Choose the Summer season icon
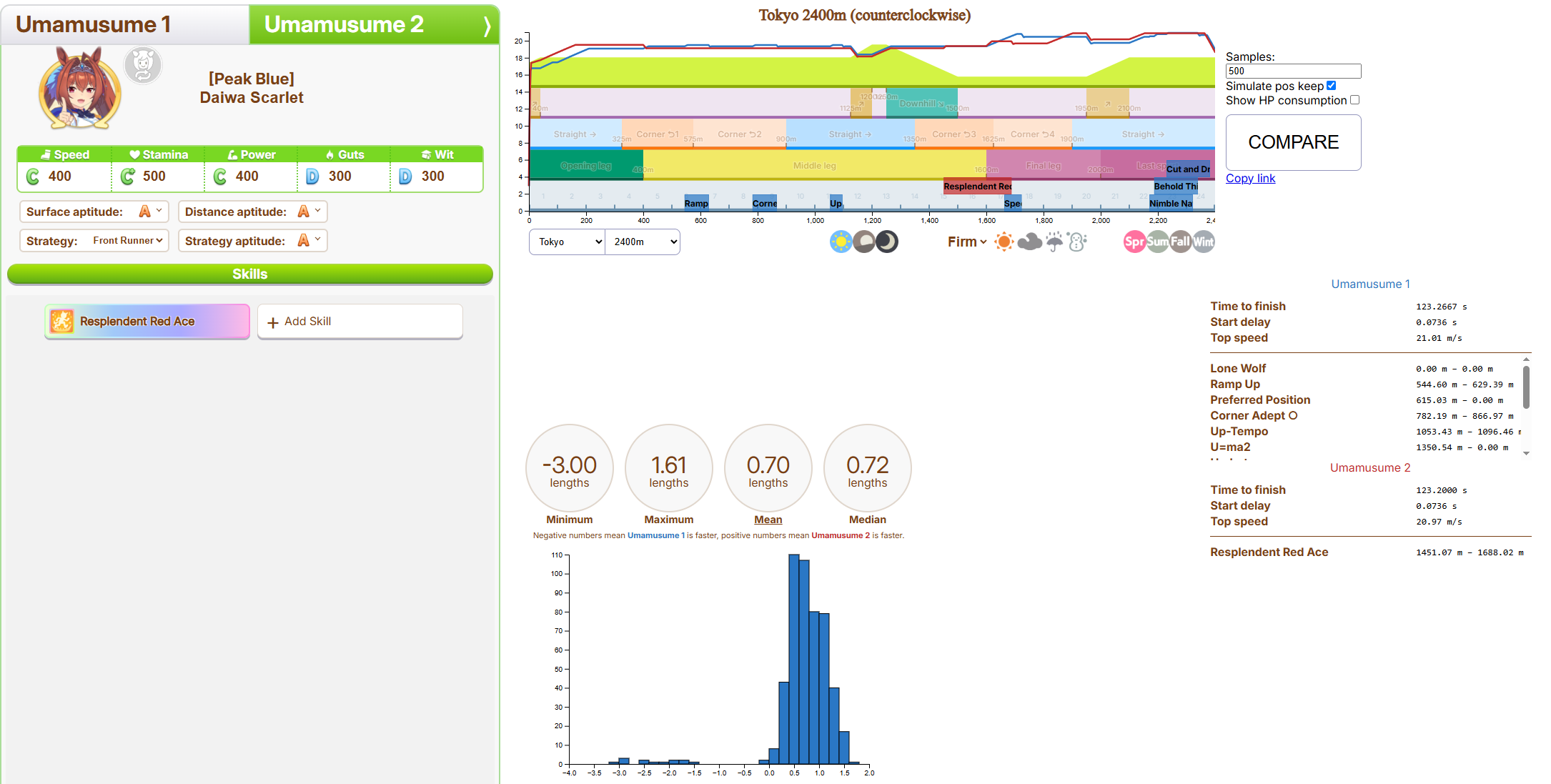 tap(1157, 242)
